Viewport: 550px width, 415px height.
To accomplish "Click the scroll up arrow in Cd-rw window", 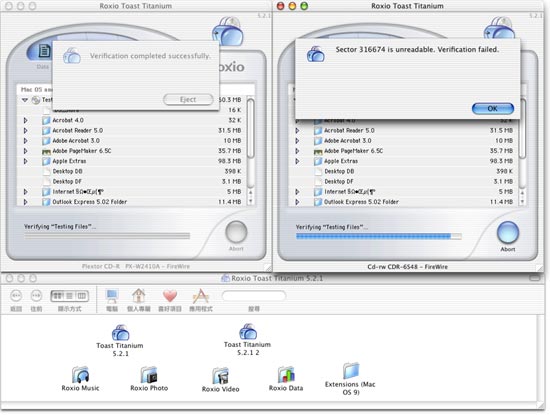I will (x=522, y=193).
